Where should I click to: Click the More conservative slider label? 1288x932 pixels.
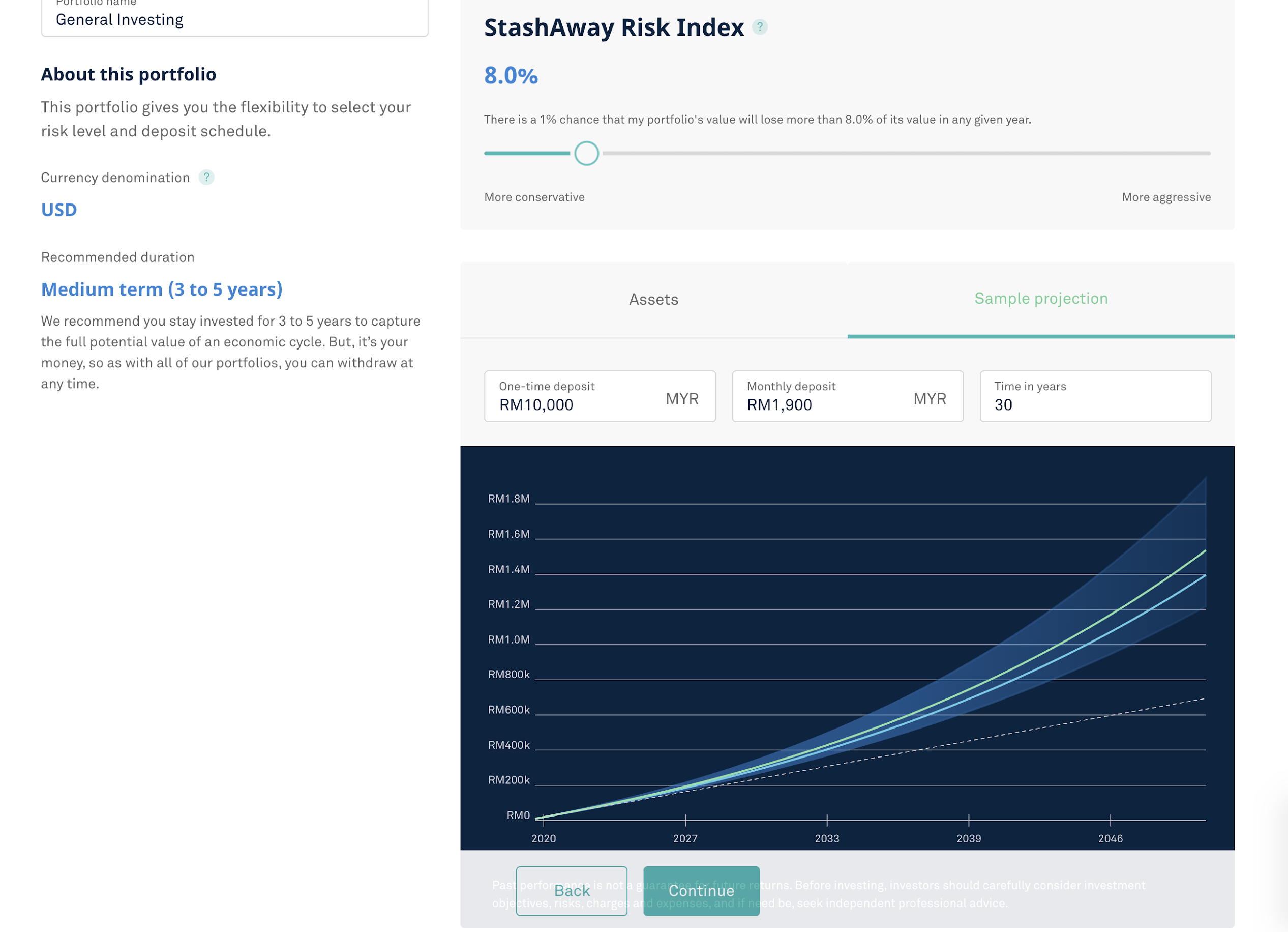(x=534, y=197)
